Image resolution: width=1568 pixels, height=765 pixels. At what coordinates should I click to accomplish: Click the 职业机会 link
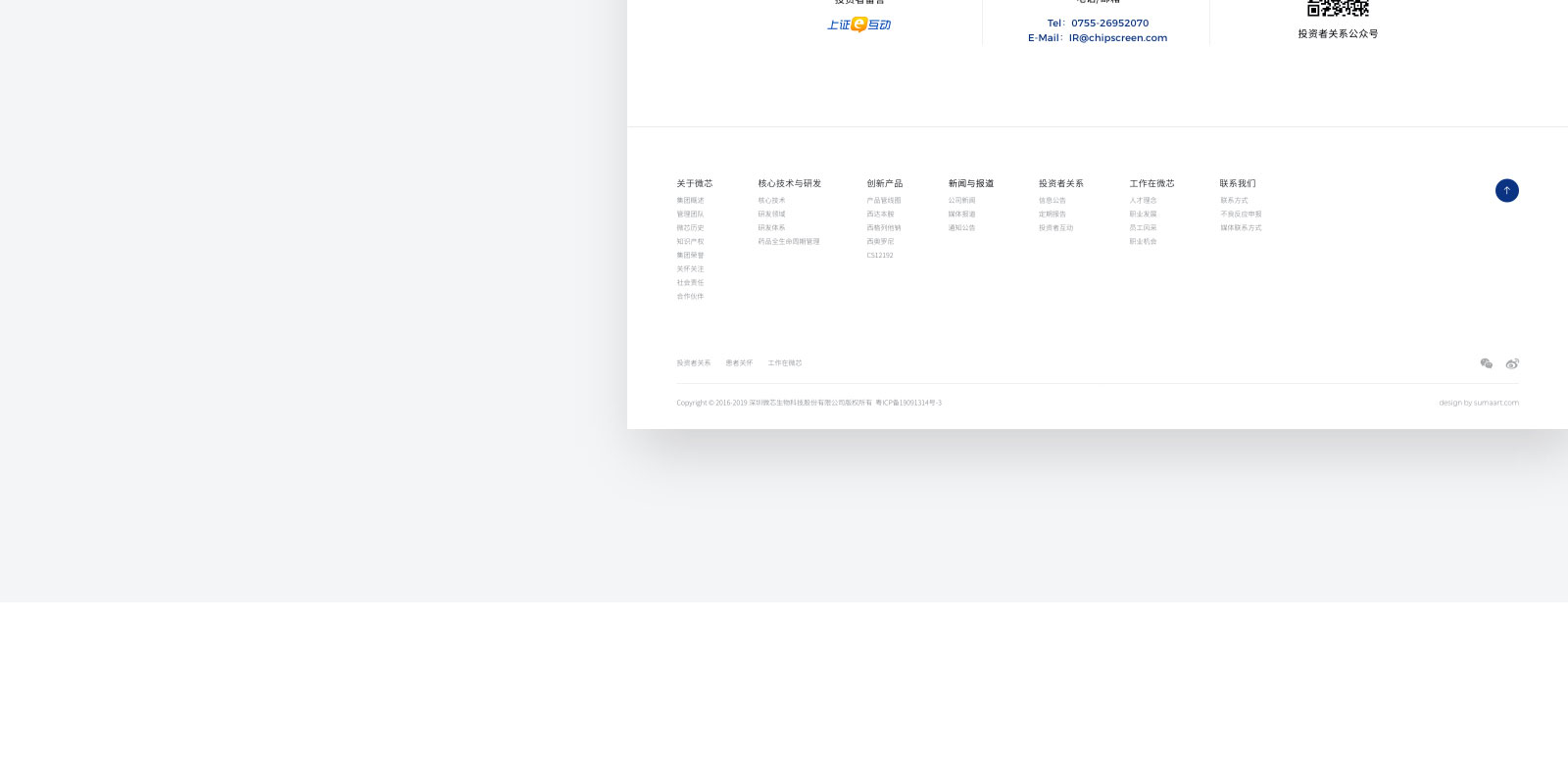coord(1143,242)
